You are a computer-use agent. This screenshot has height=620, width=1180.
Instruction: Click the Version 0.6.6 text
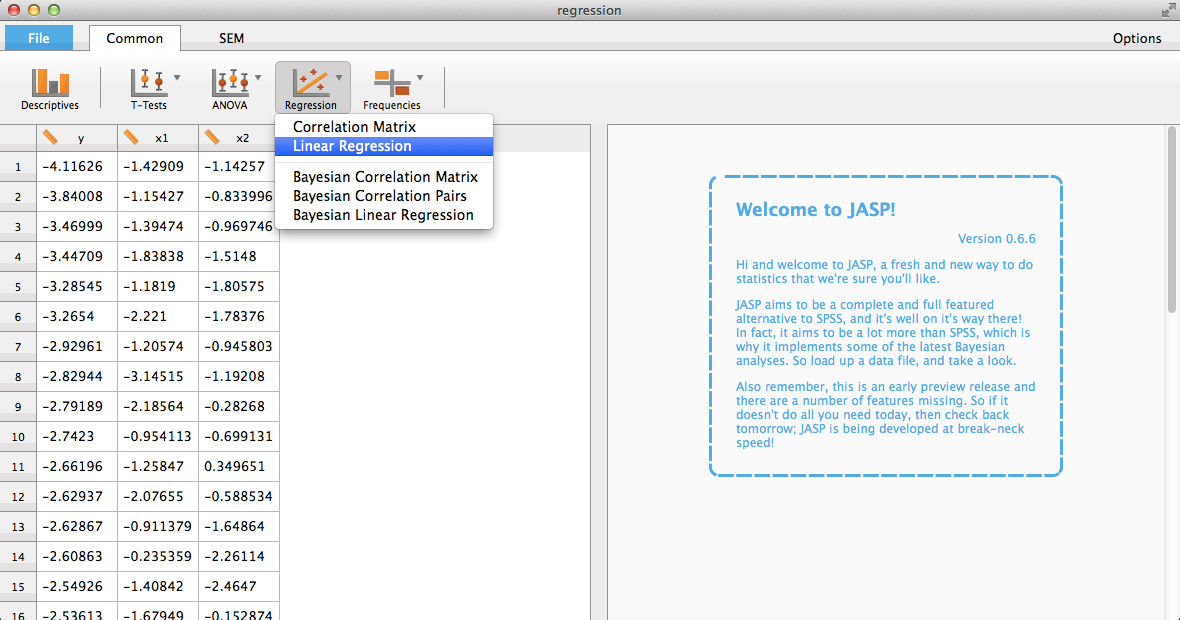pos(996,239)
